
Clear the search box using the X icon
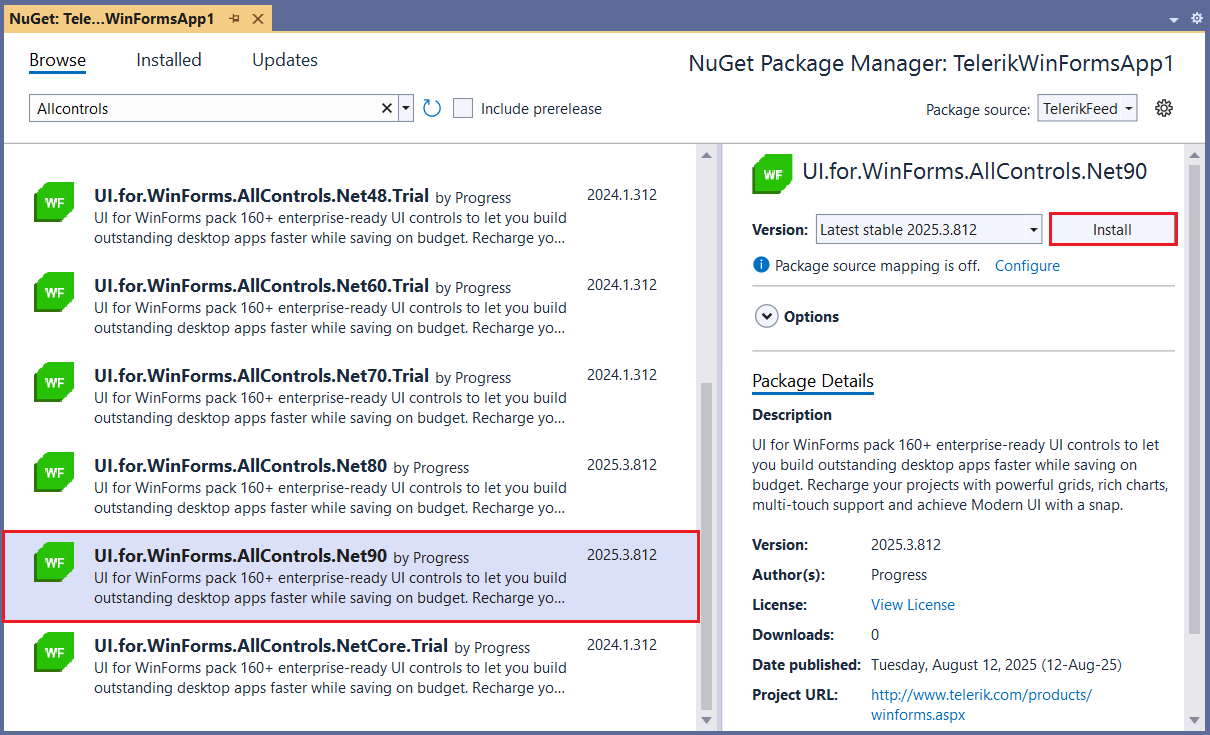point(386,107)
